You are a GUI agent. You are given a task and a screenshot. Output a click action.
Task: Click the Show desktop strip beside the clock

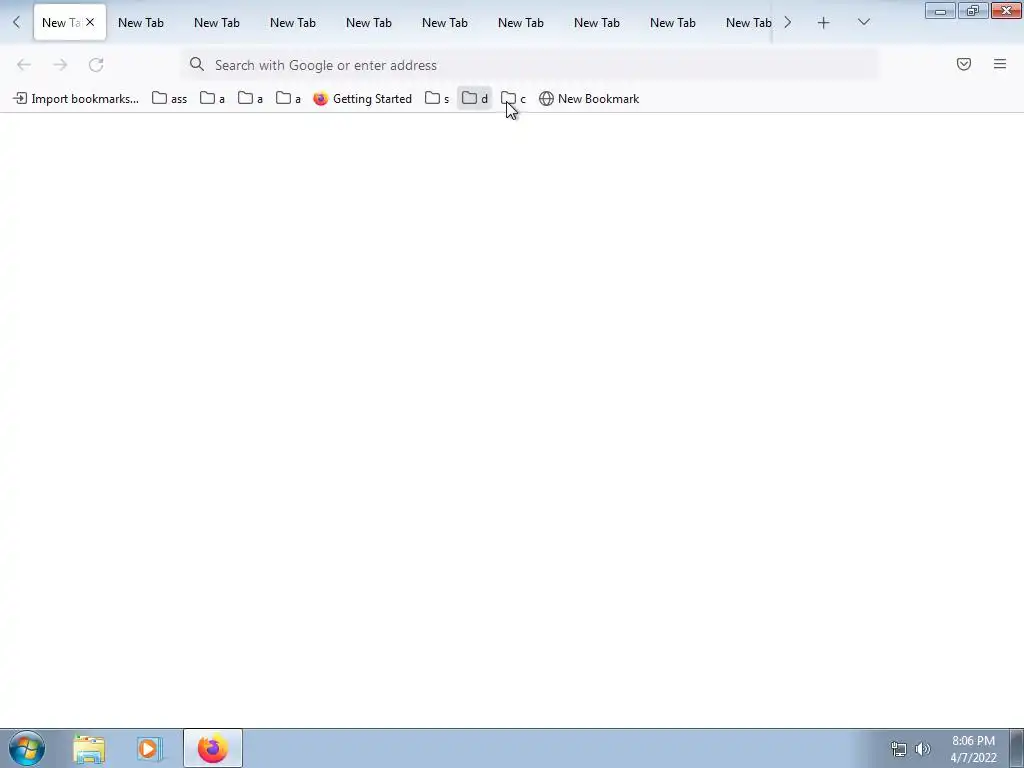1017,748
